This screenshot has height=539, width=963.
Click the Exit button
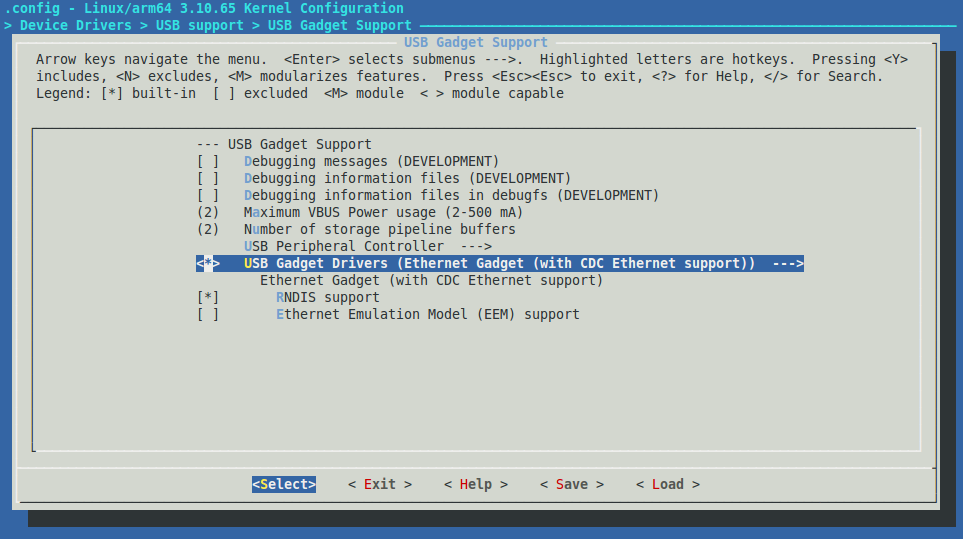pyautogui.click(x=380, y=484)
